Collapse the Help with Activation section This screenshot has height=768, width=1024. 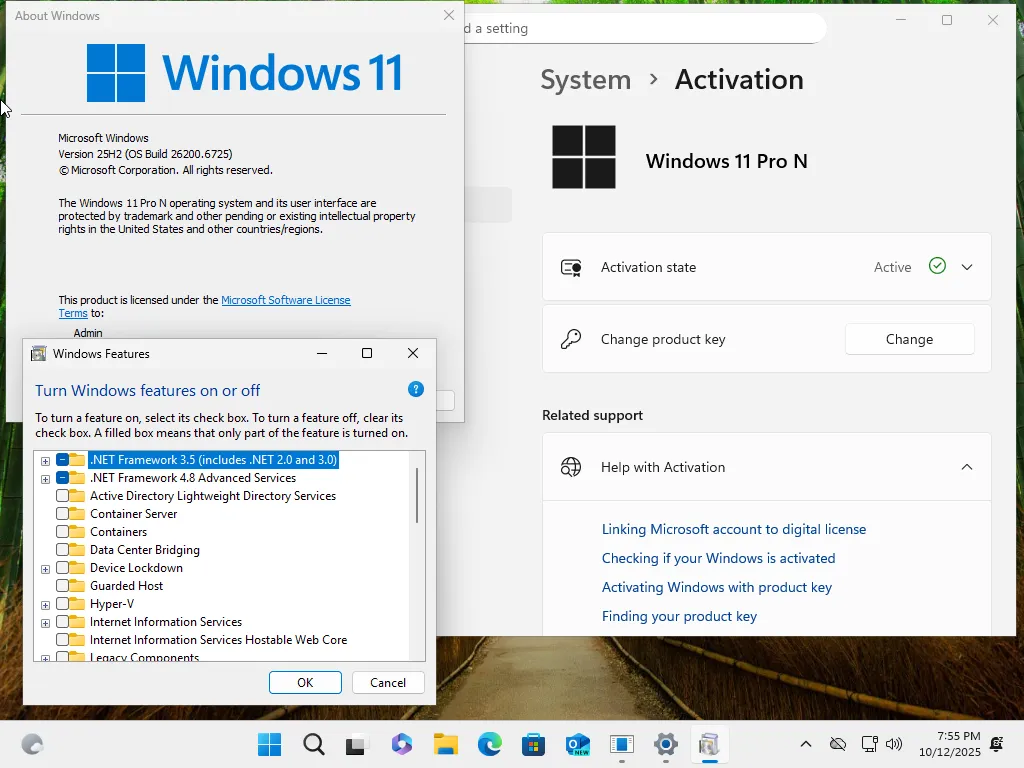click(966, 467)
